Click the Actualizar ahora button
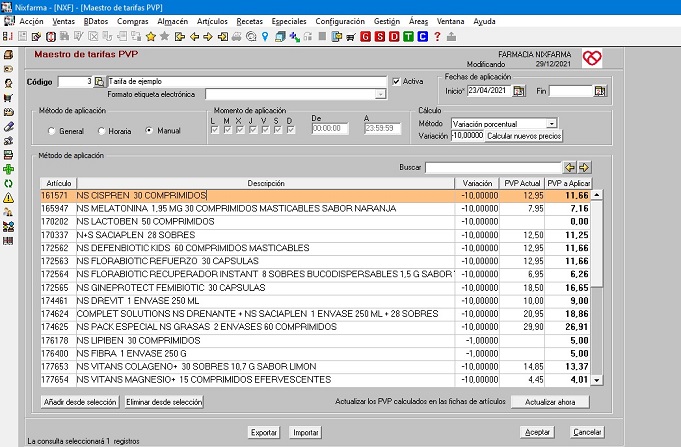The width and height of the screenshot is (681, 447). click(x=550, y=402)
